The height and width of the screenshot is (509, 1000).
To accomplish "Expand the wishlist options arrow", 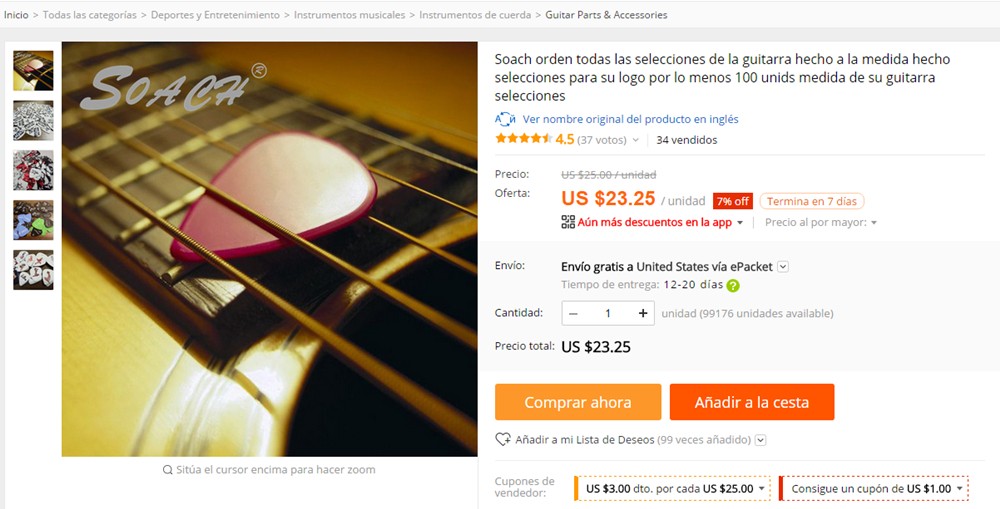I will 761,440.
